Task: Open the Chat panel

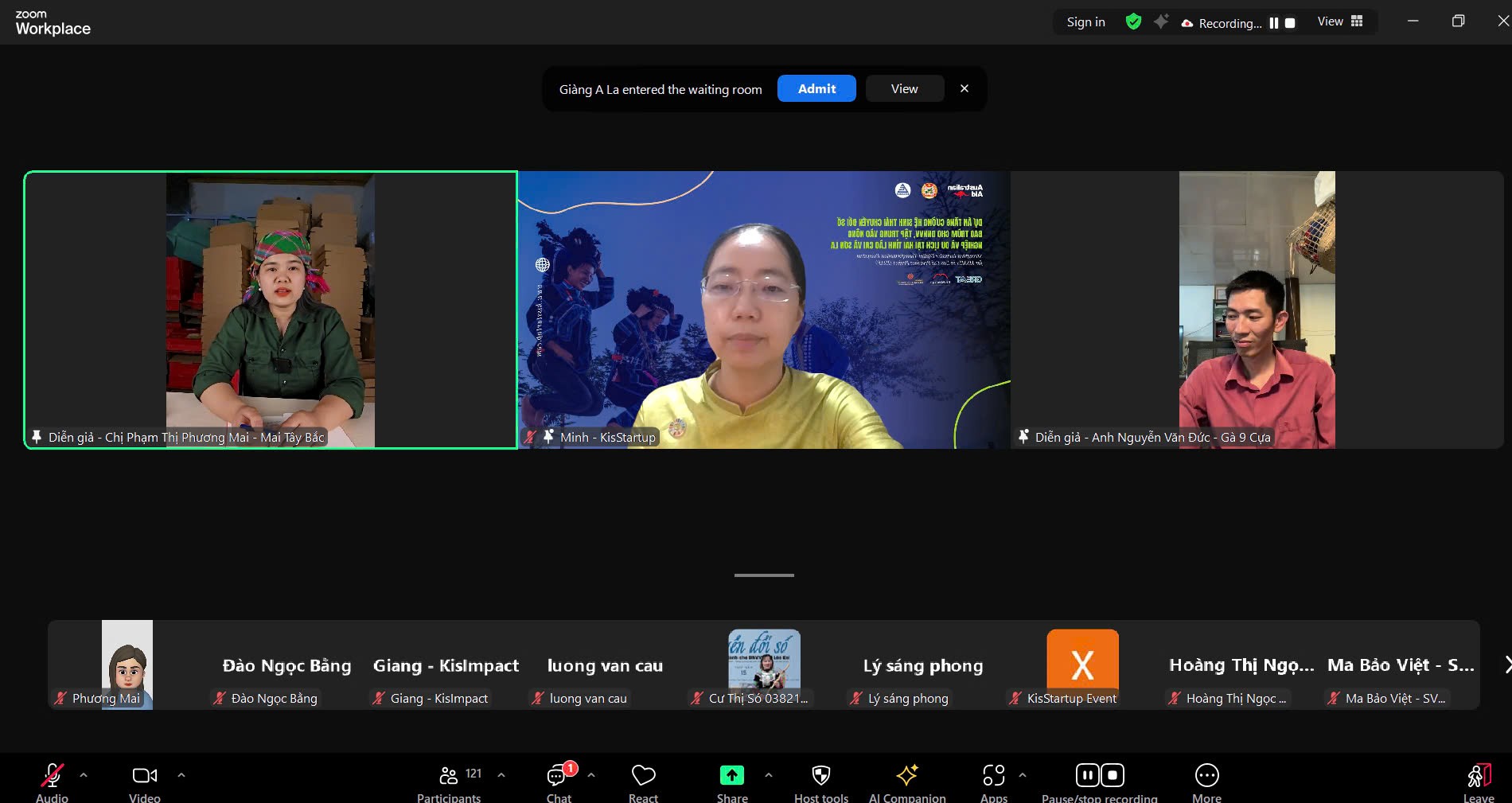Action: tap(559, 776)
